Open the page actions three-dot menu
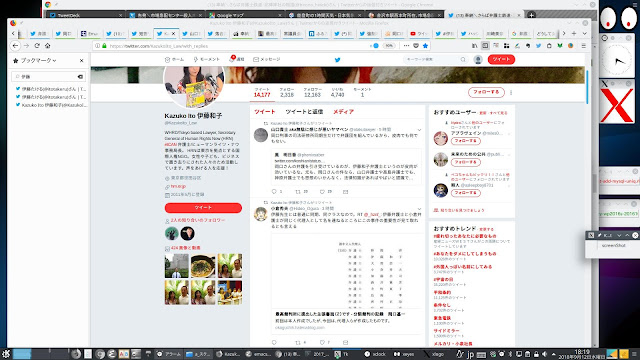The width and height of the screenshot is (640, 360). point(406,46)
